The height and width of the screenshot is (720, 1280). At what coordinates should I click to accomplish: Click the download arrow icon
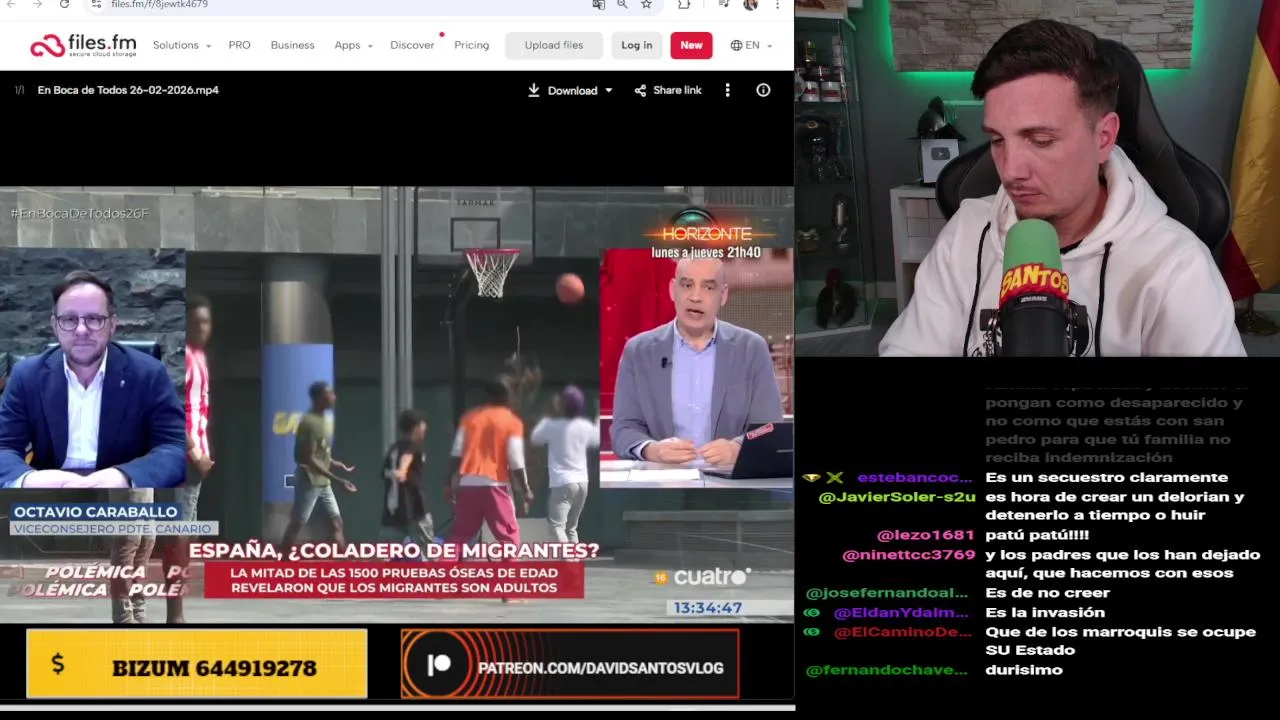(534, 90)
